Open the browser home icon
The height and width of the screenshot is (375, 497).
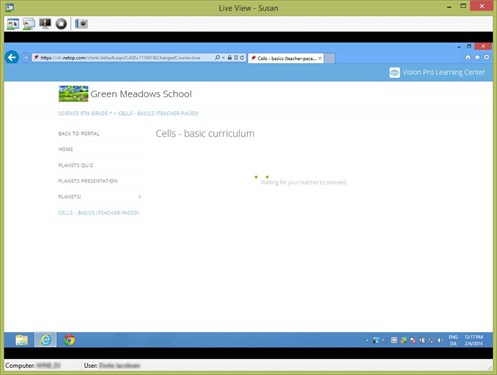468,57
